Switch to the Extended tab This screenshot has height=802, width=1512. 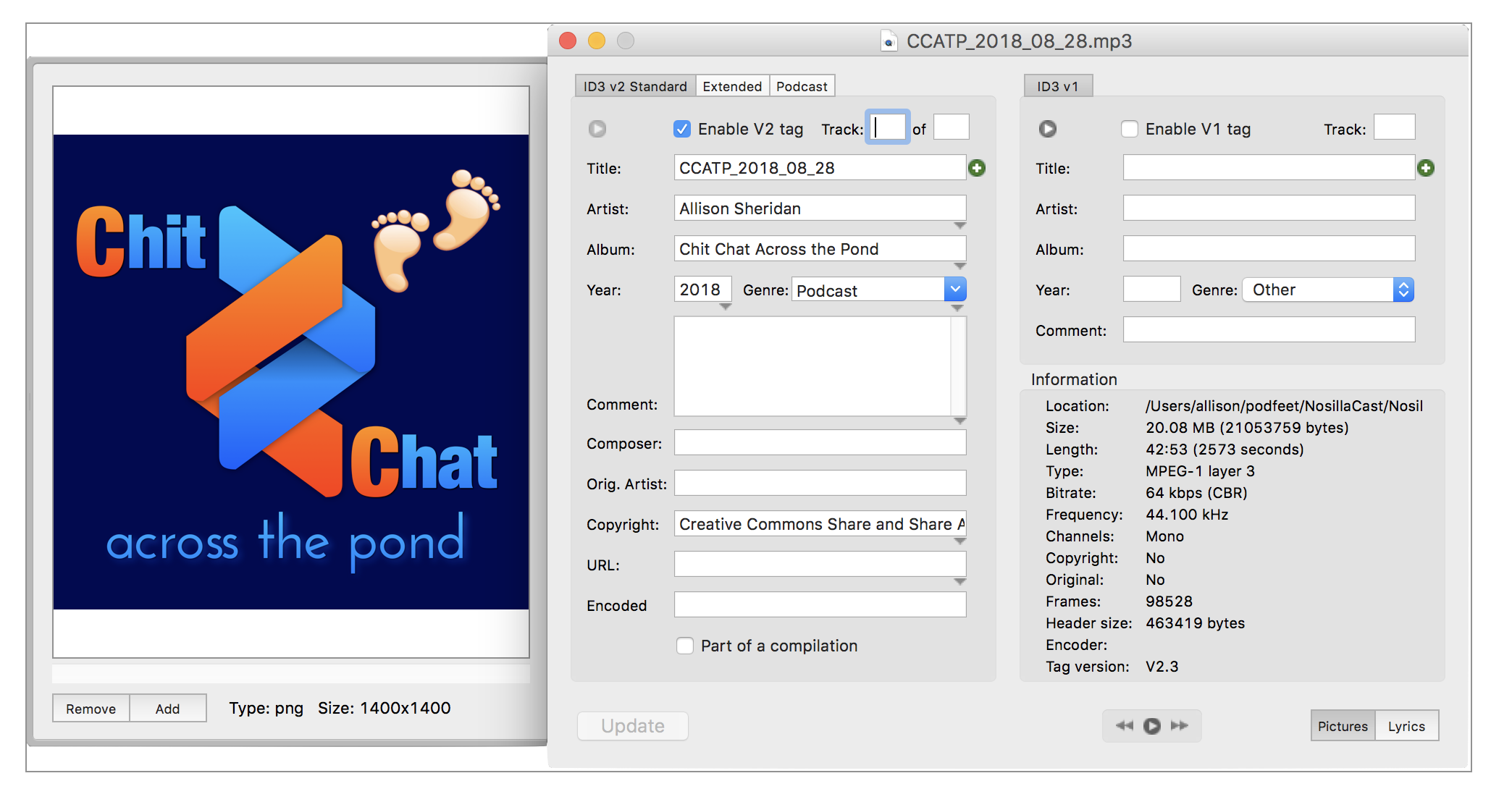click(x=732, y=86)
